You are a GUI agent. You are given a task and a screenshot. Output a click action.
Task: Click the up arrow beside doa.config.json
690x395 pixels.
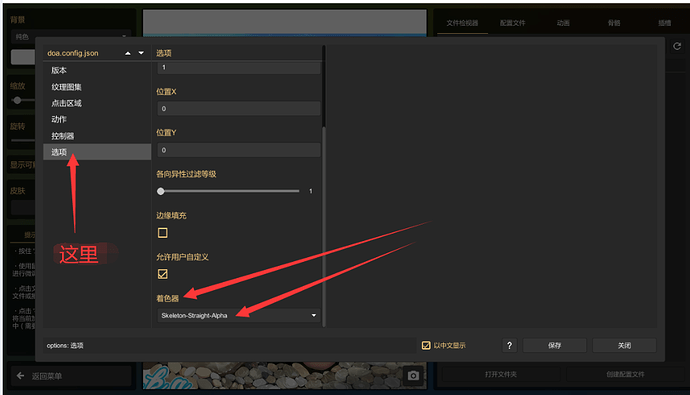click(128, 53)
